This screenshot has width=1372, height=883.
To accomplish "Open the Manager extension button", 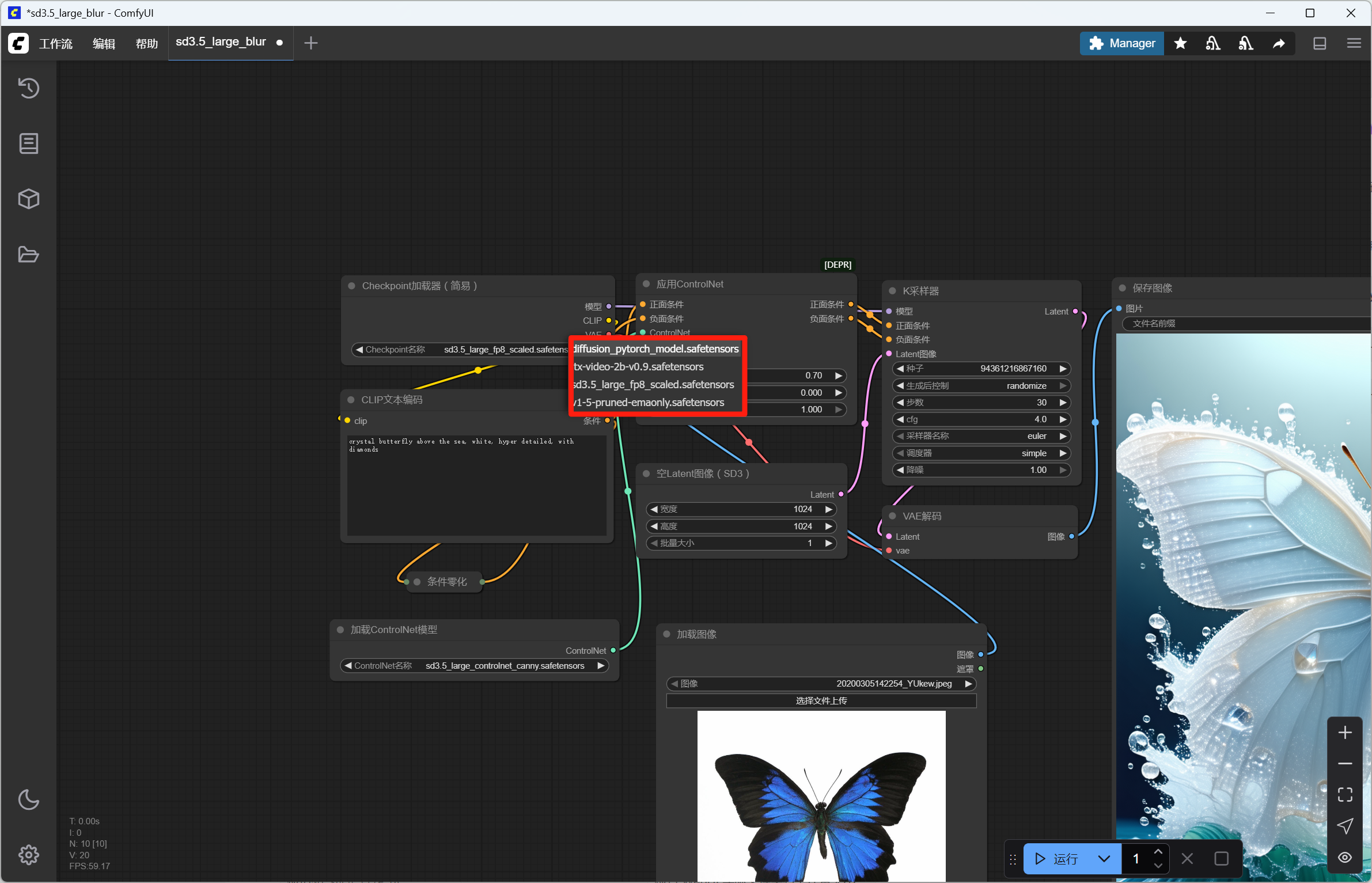I will [1121, 43].
